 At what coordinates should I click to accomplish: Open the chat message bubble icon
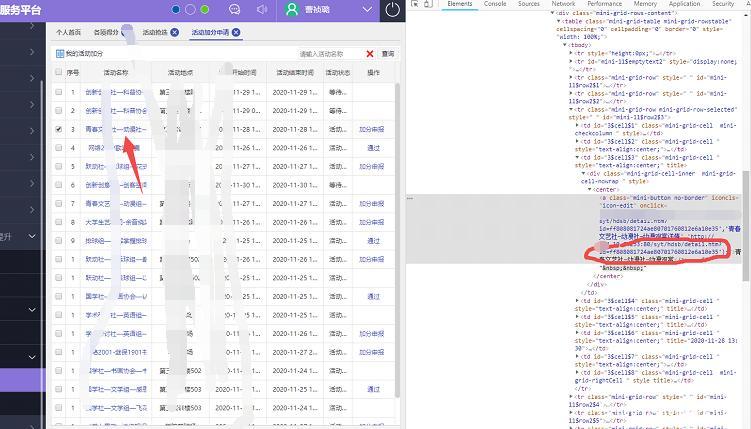(x=235, y=9)
